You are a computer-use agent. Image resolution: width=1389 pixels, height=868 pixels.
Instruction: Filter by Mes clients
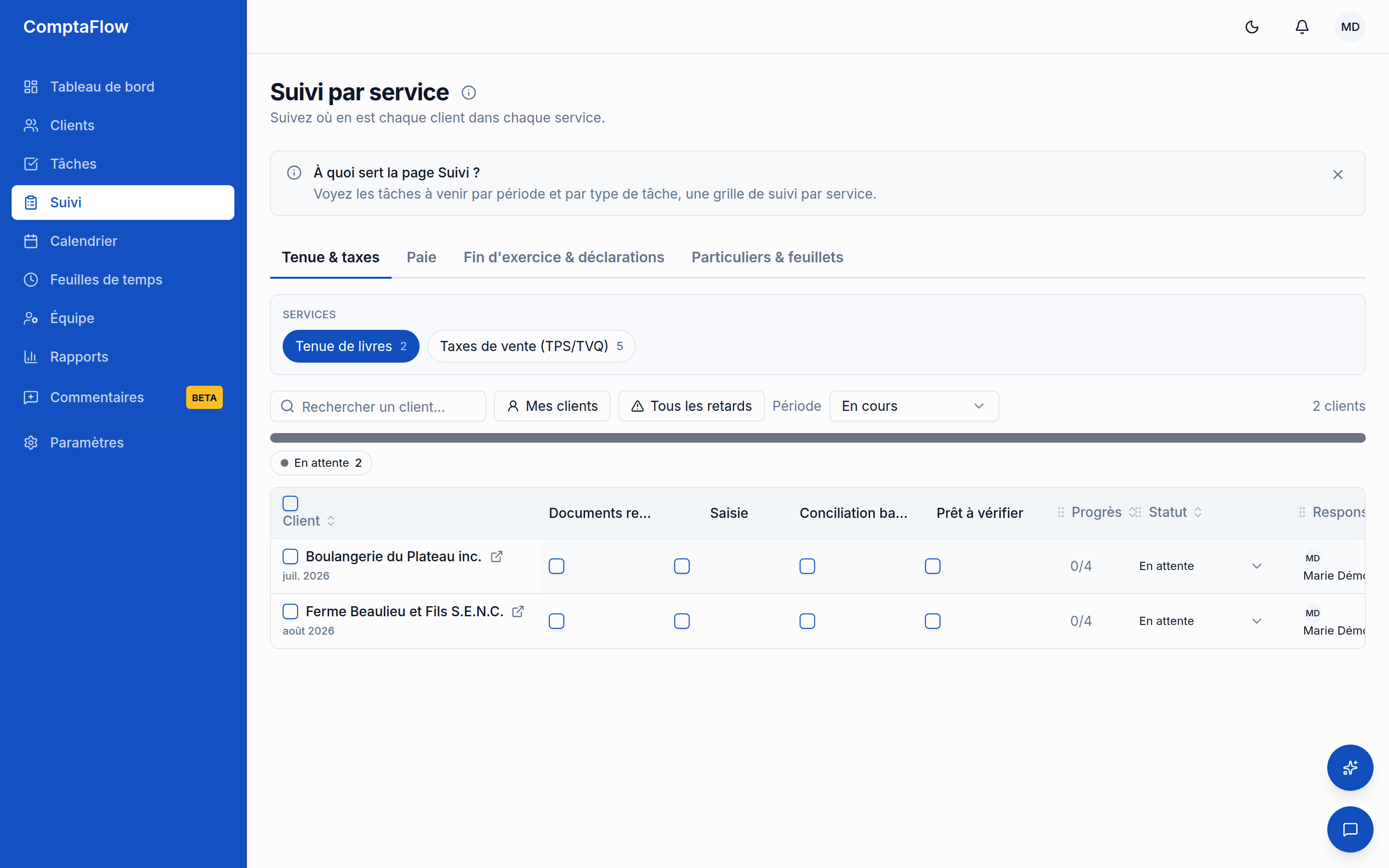tap(552, 407)
